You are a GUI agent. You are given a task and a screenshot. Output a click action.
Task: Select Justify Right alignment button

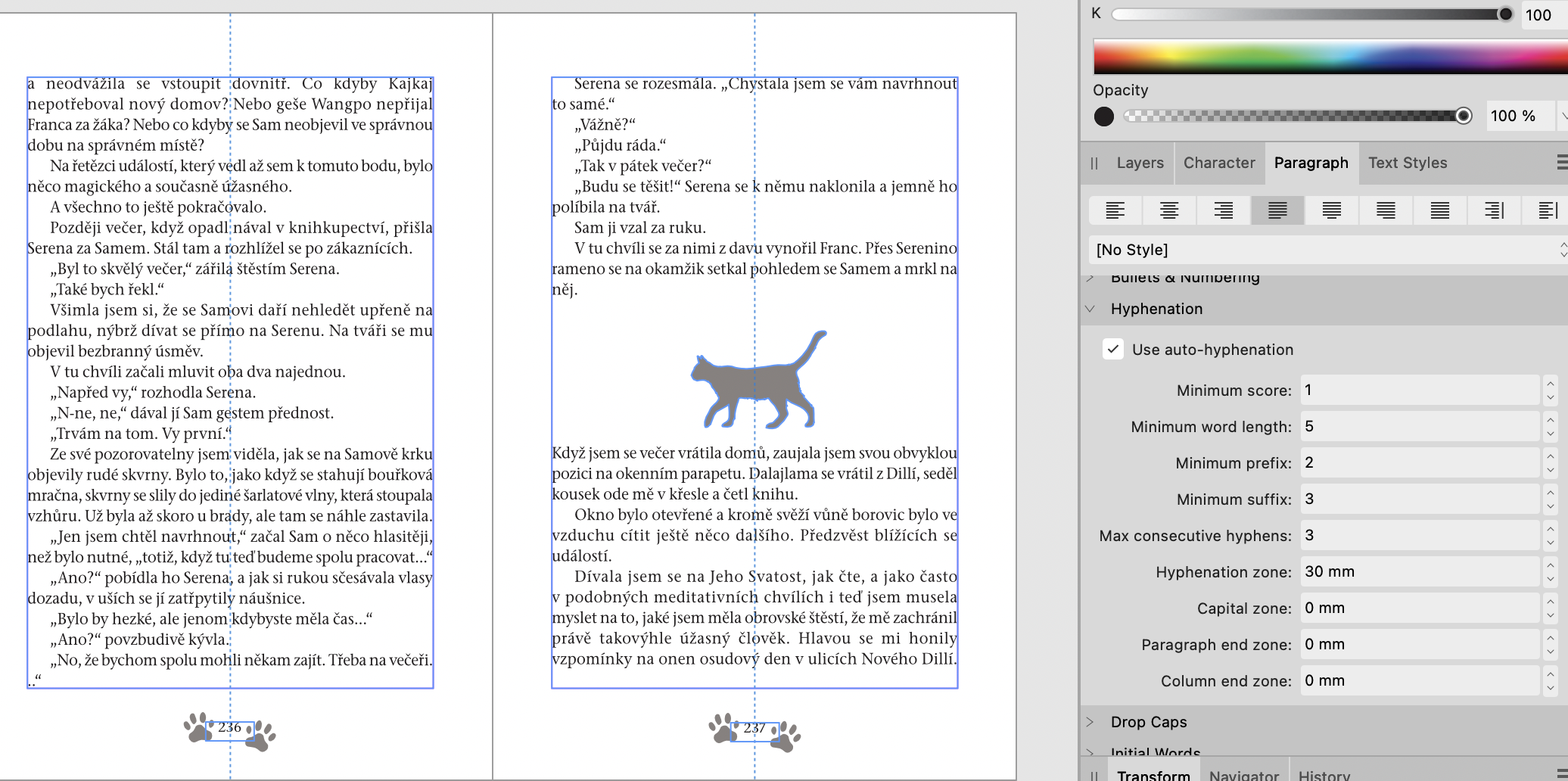coord(1386,210)
